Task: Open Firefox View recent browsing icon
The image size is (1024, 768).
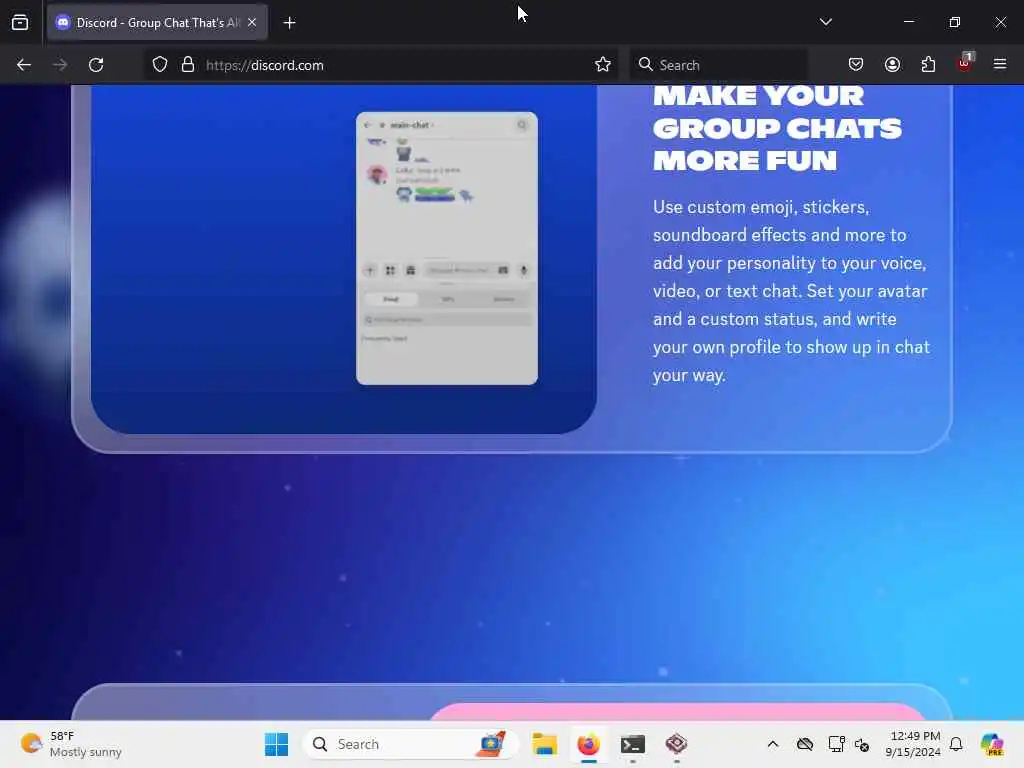Action: [20, 22]
